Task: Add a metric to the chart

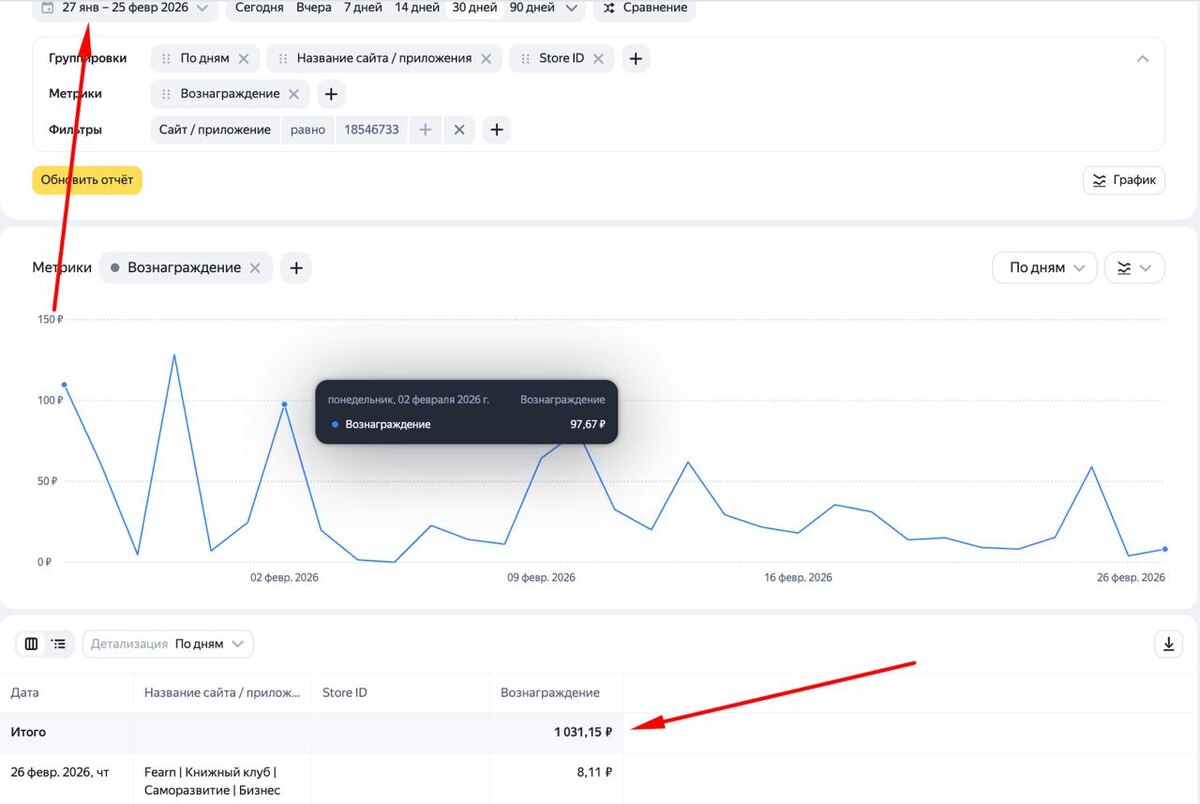Action: pyautogui.click(x=296, y=268)
